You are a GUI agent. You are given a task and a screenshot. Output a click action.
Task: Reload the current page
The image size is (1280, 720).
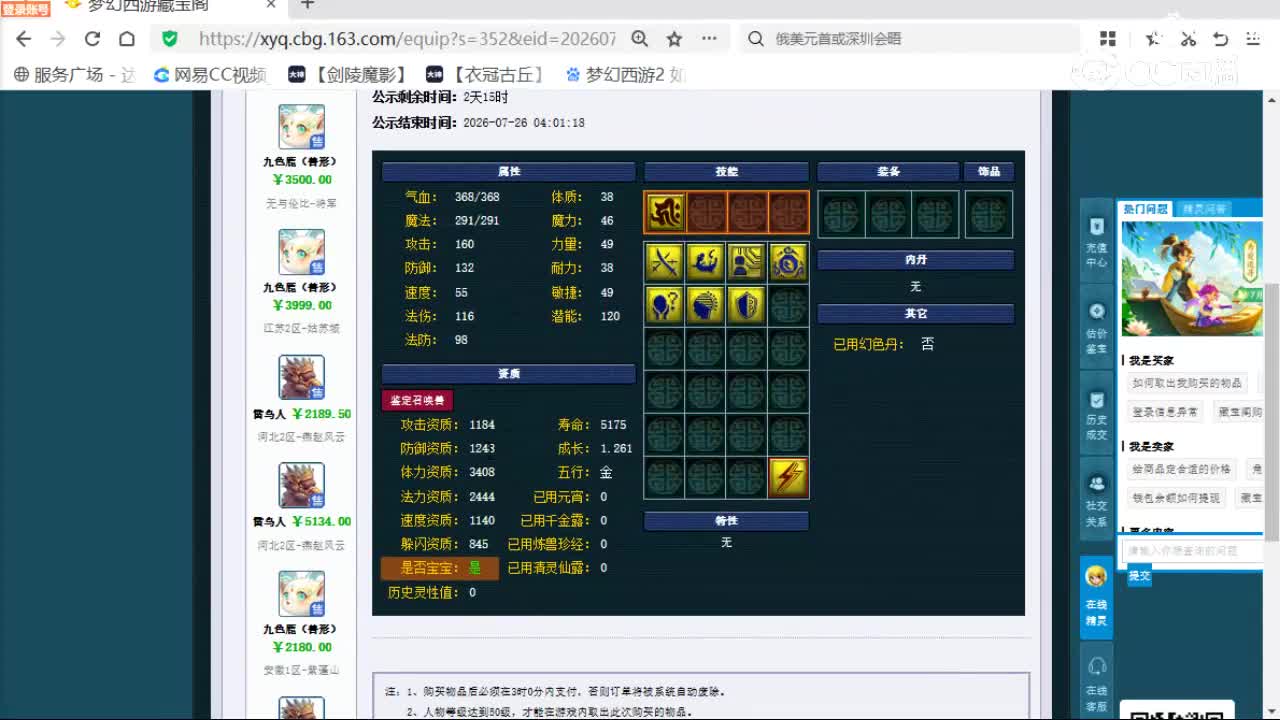click(92, 39)
